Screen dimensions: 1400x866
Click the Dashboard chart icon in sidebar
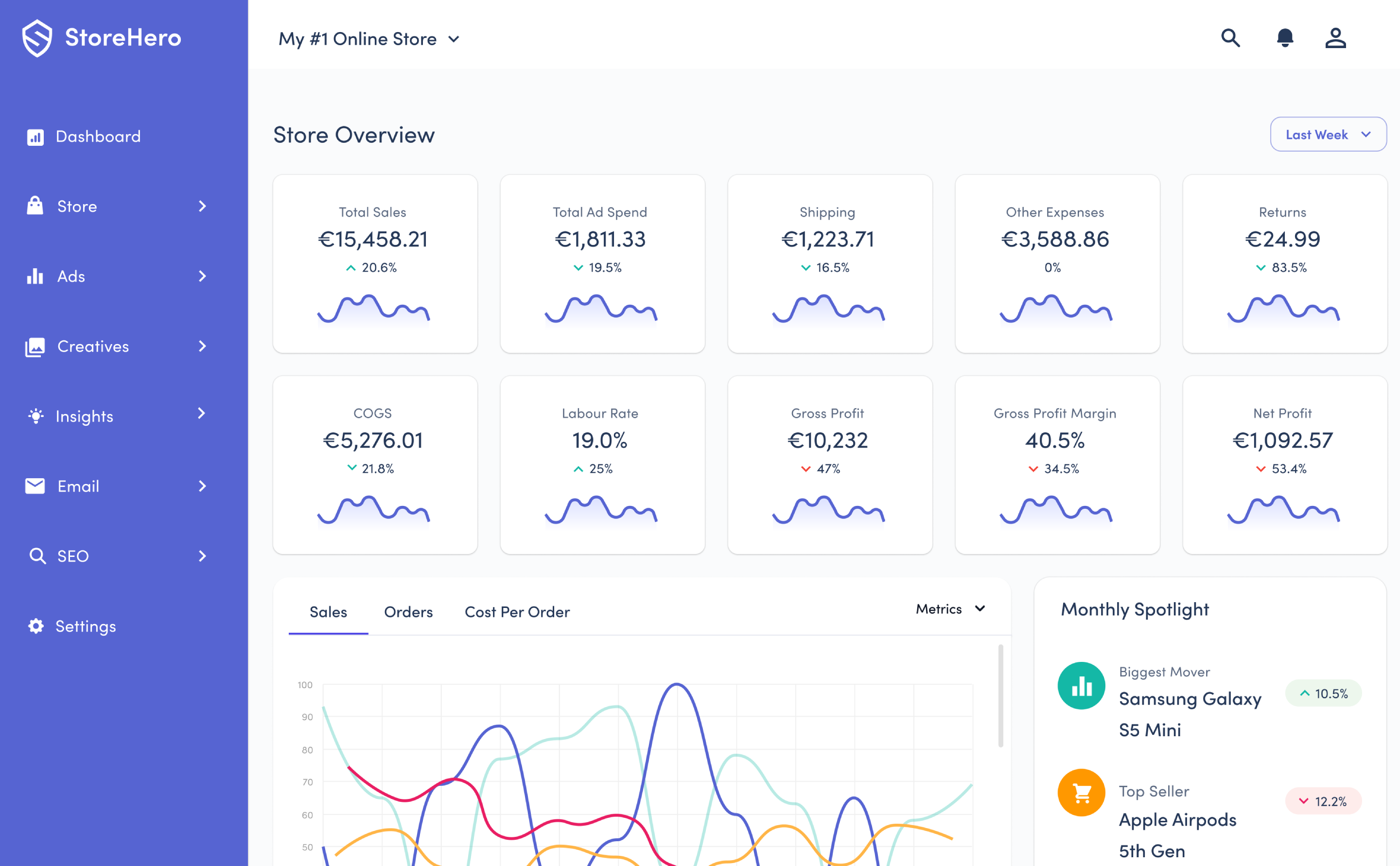point(35,137)
